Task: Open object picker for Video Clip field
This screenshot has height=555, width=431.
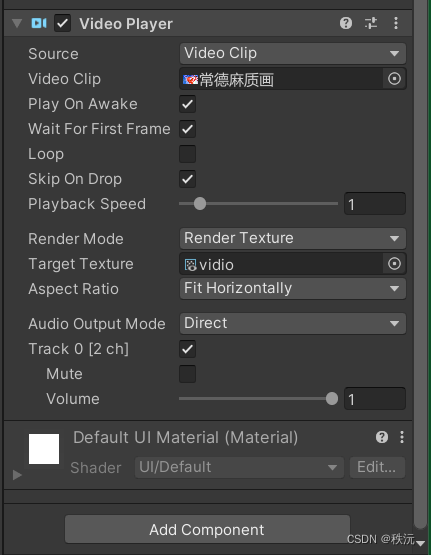Action: [394, 79]
